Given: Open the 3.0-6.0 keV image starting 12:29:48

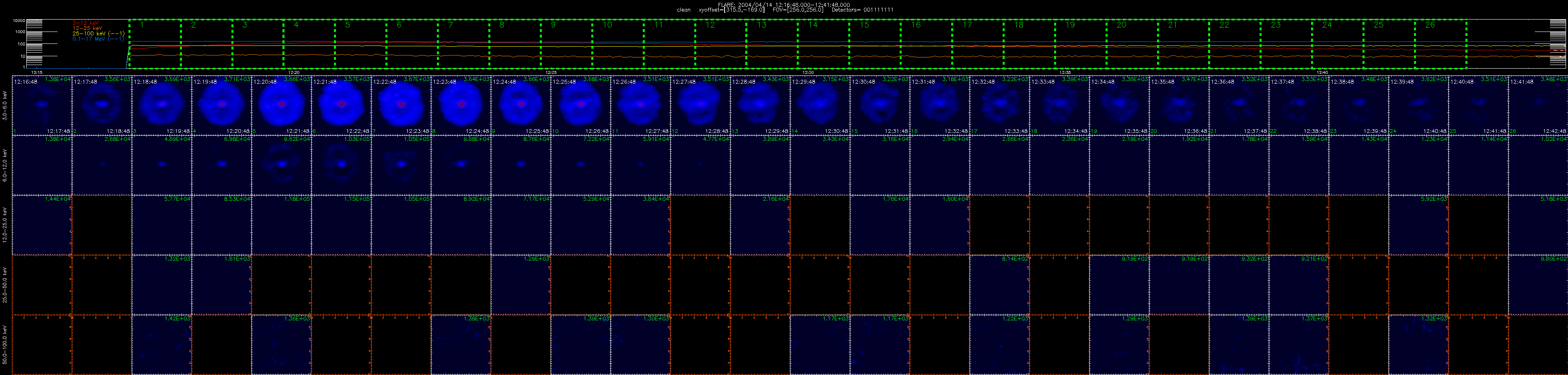Looking at the screenshot, I should [x=820, y=105].
